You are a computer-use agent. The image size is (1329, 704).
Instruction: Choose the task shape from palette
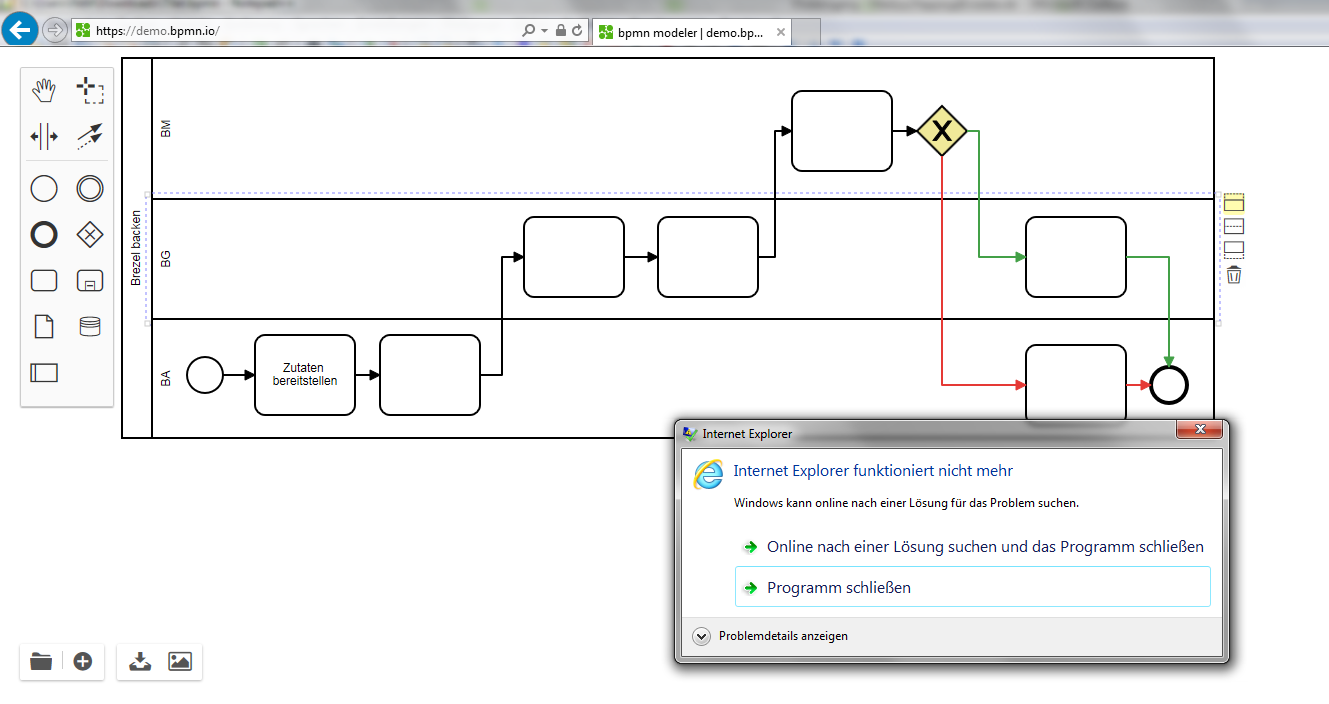(44, 280)
